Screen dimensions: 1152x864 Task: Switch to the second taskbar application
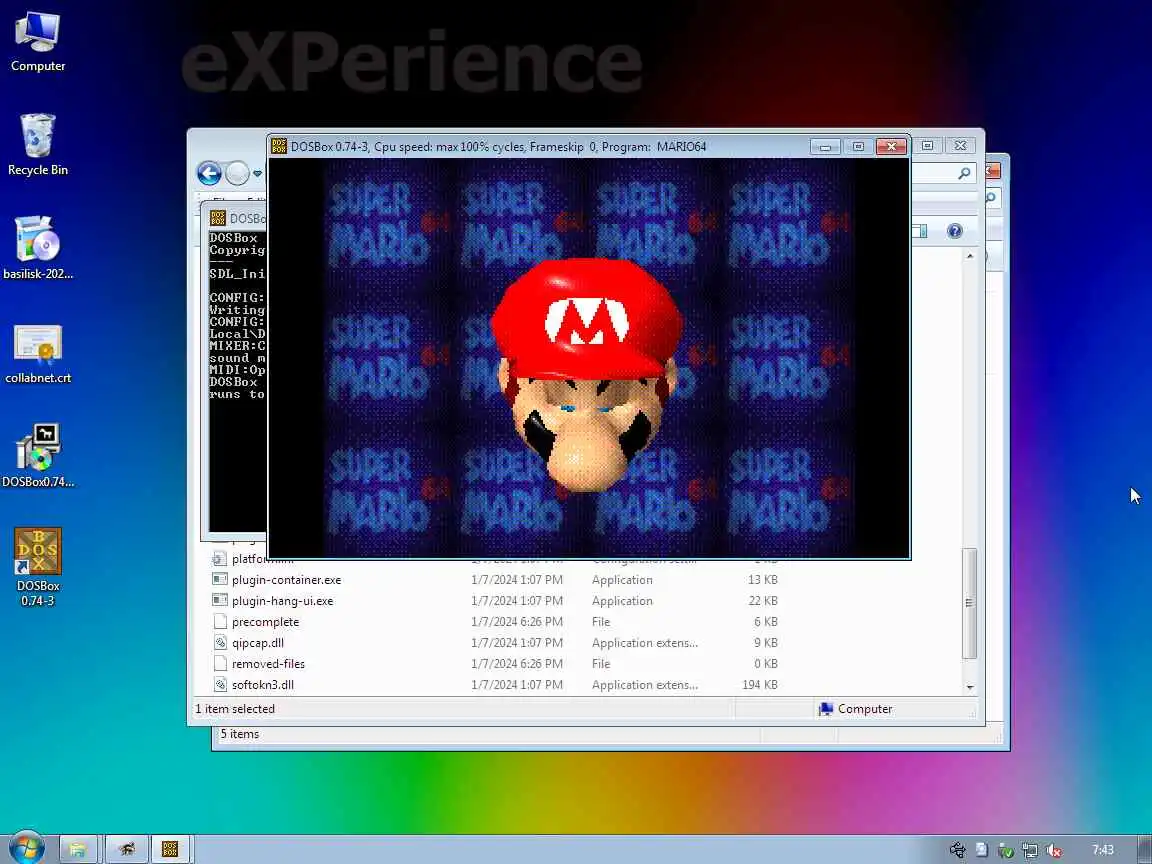click(x=126, y=849)
